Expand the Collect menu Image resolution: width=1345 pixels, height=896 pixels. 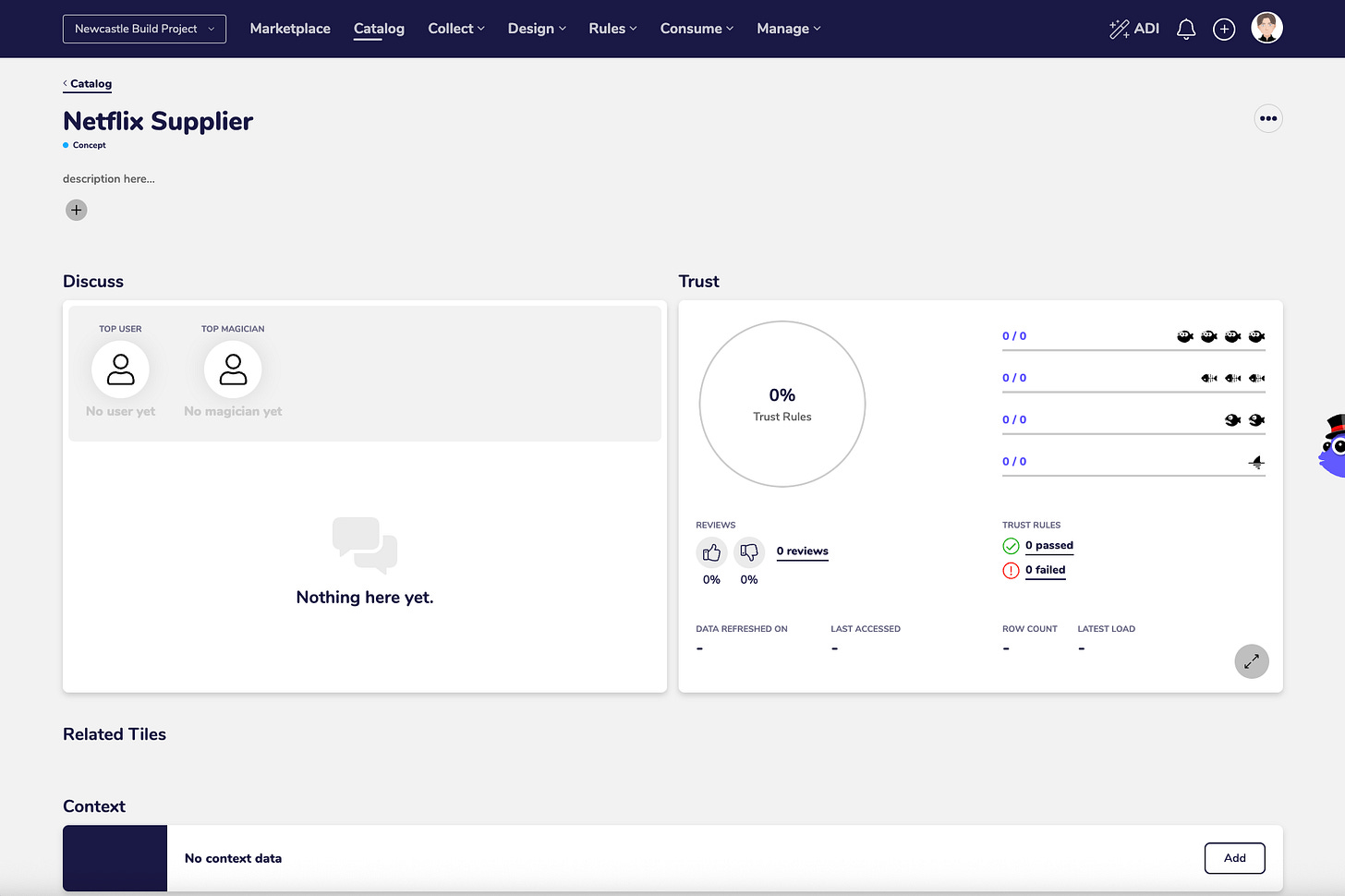pos(456,29)
